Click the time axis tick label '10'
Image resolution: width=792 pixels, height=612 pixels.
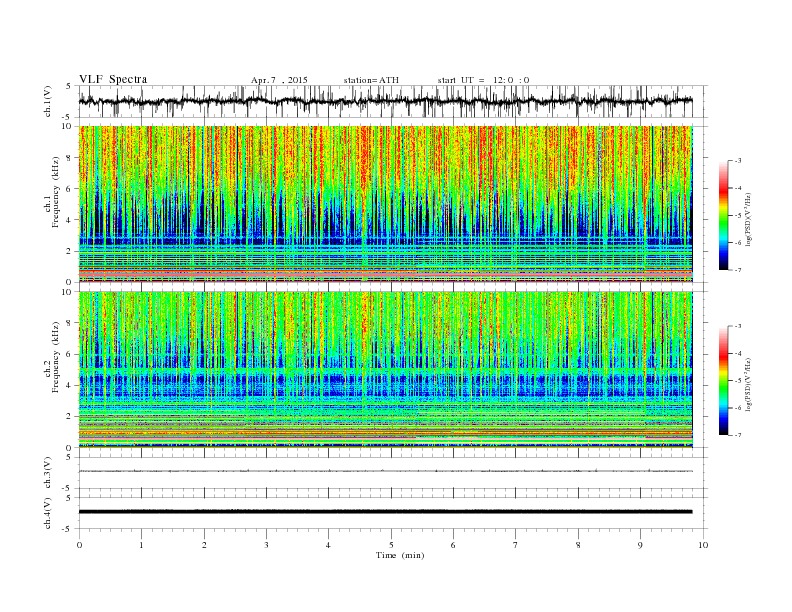pos(703,545)
